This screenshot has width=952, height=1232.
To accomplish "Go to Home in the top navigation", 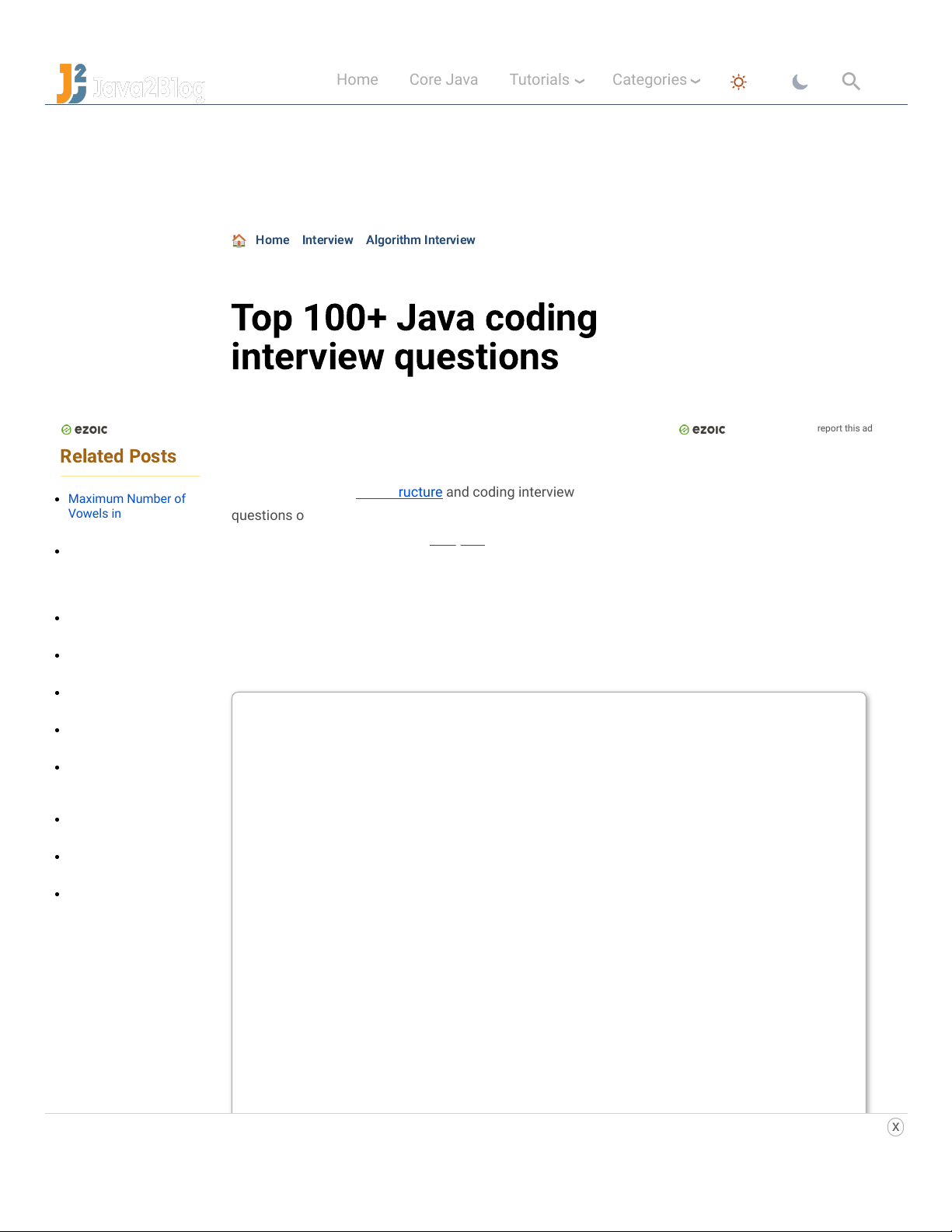I will (x=357, y=80).
